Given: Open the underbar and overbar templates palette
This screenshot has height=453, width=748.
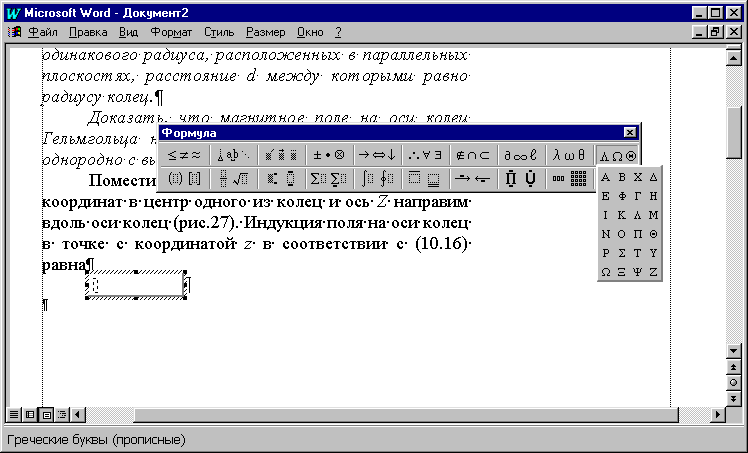Looking at the screenshot, I should pos(426,179).
